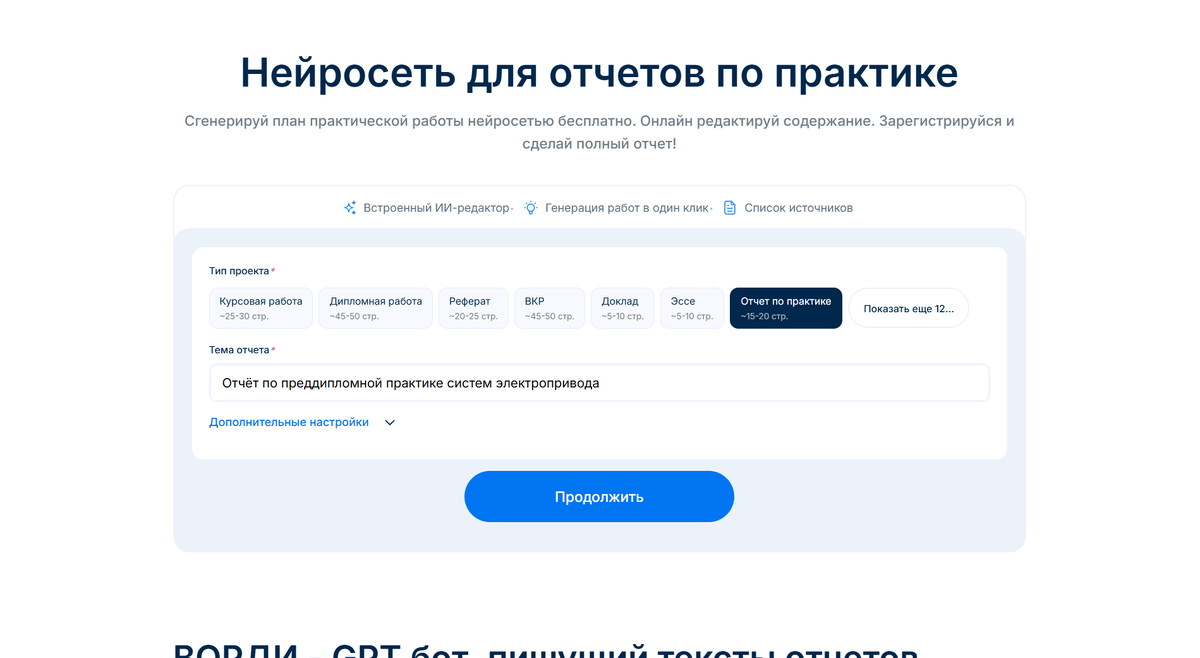Choose Реферат as project type

473,308
